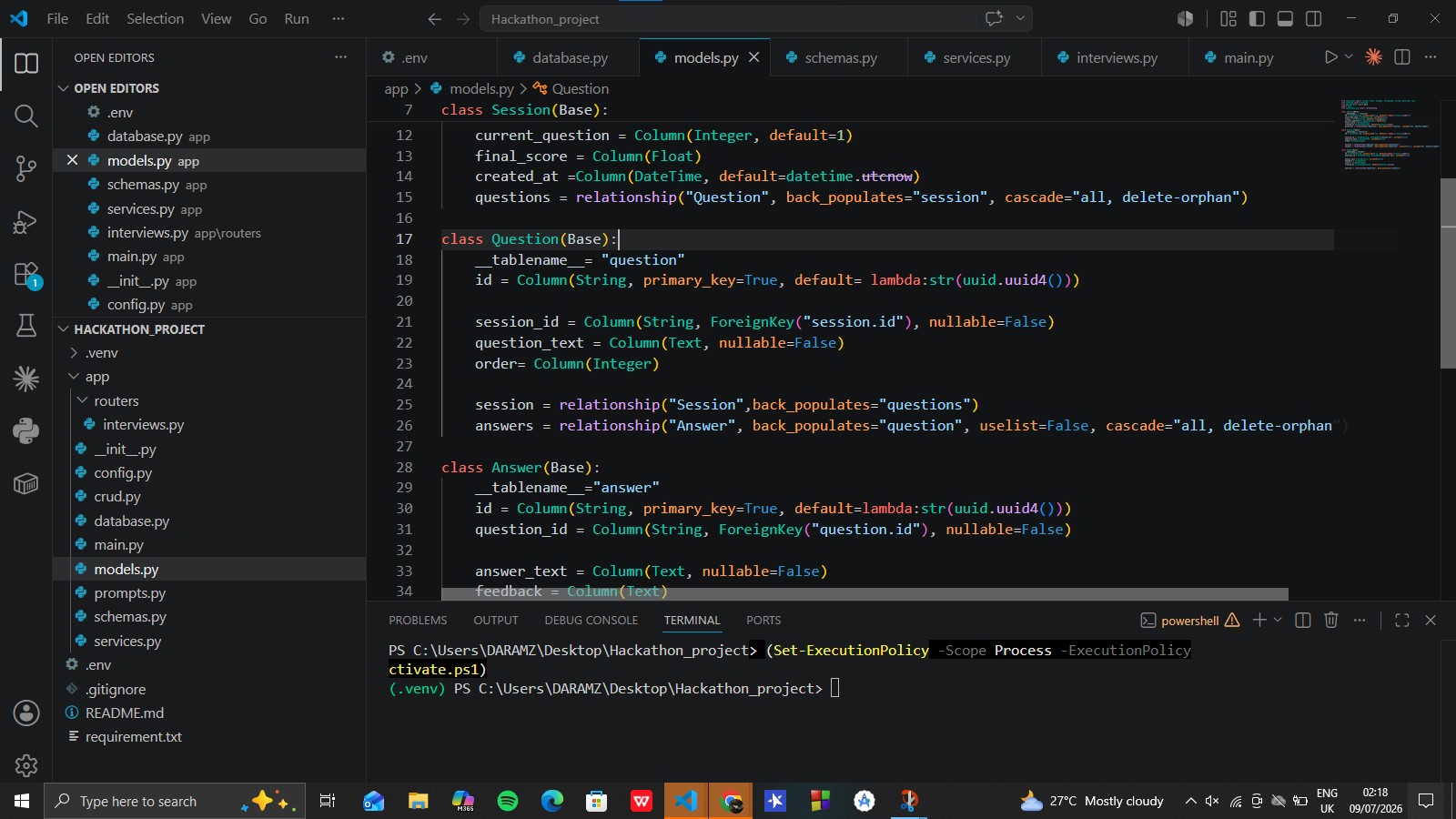Toggle the primary side bar visibility
1456x819 pixels.
[1257, 18]
